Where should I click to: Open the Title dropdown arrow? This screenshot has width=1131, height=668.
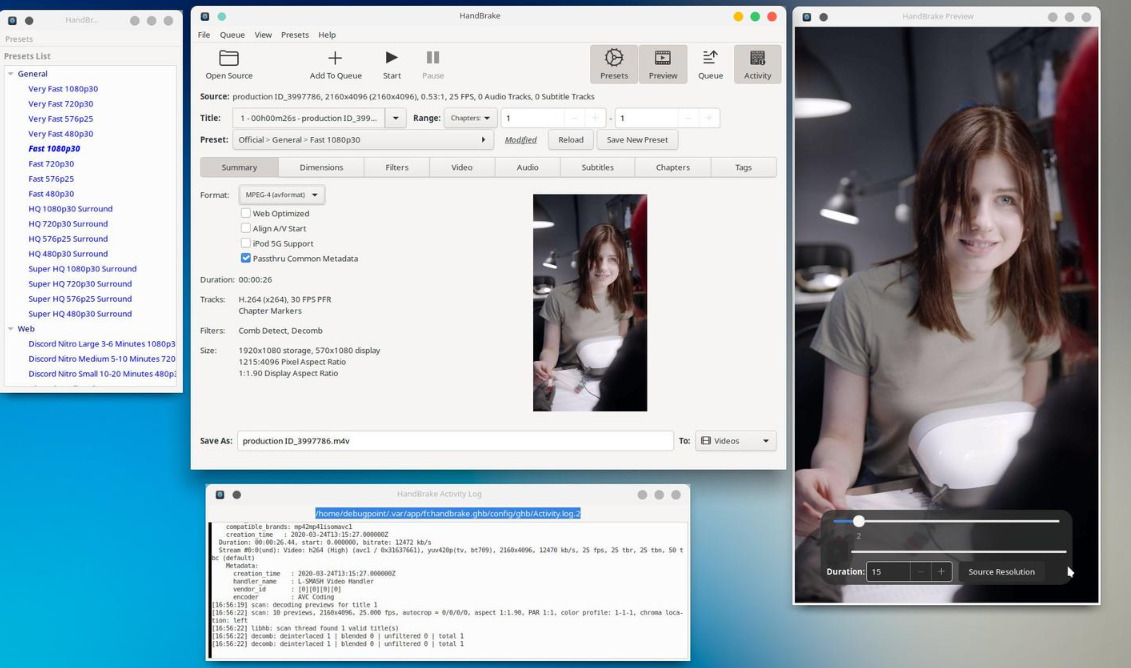[x=395, y=118]
